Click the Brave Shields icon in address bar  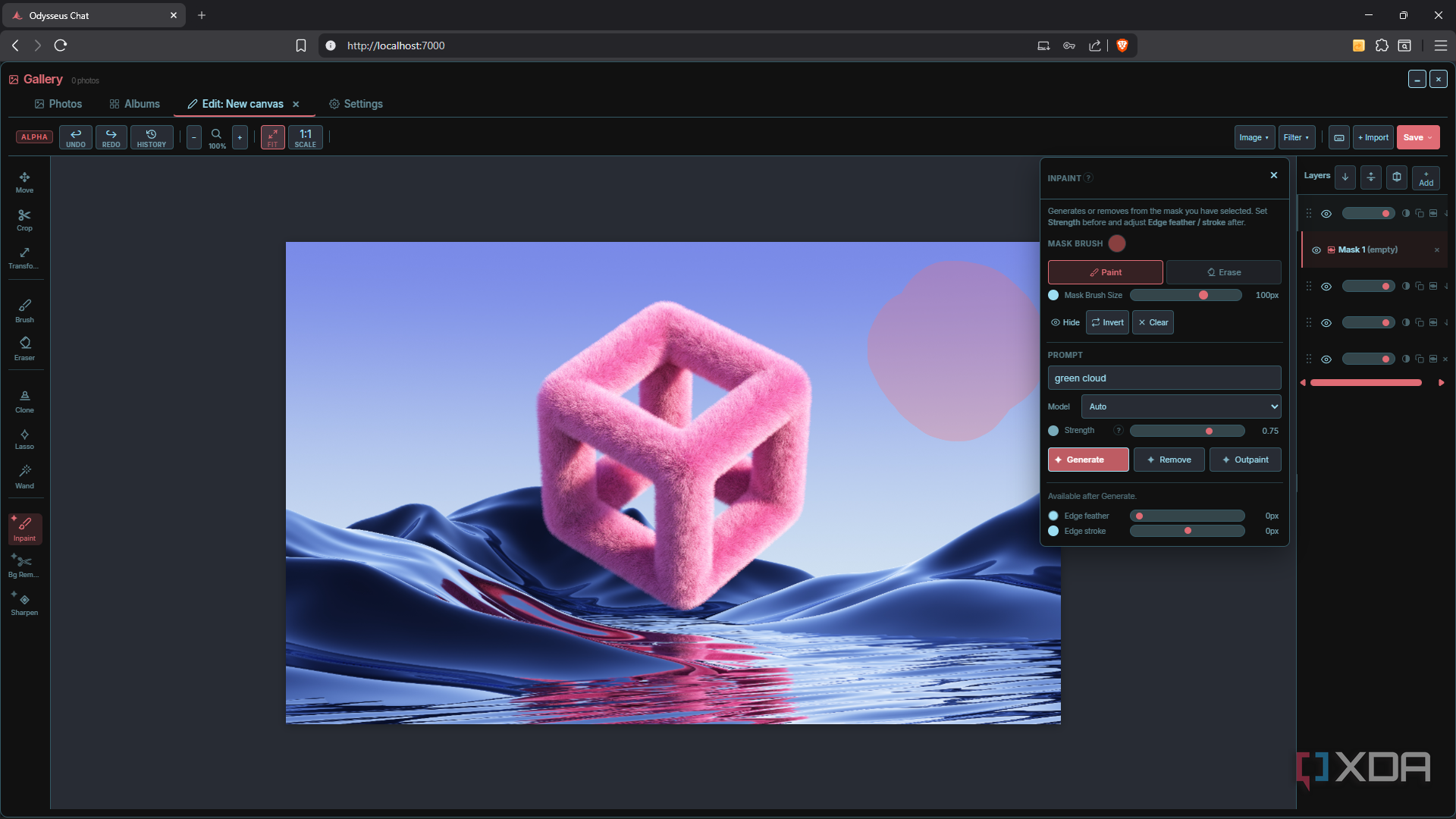point(1122,45)
